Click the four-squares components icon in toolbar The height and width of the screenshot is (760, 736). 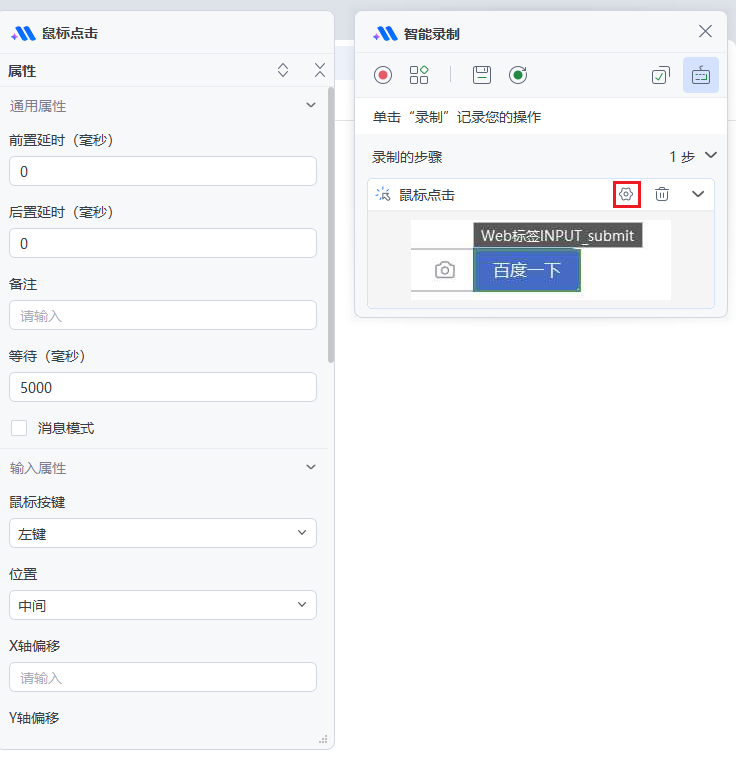419,75
